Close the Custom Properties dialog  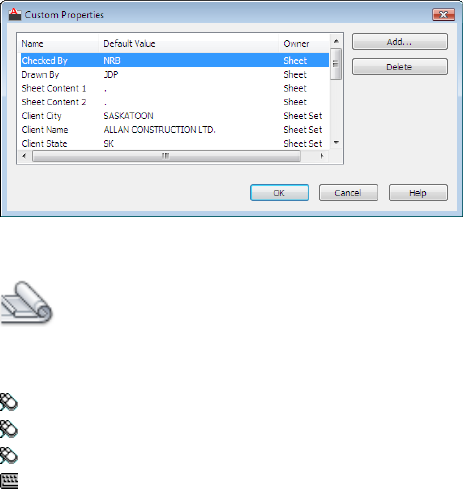[444, 15]
